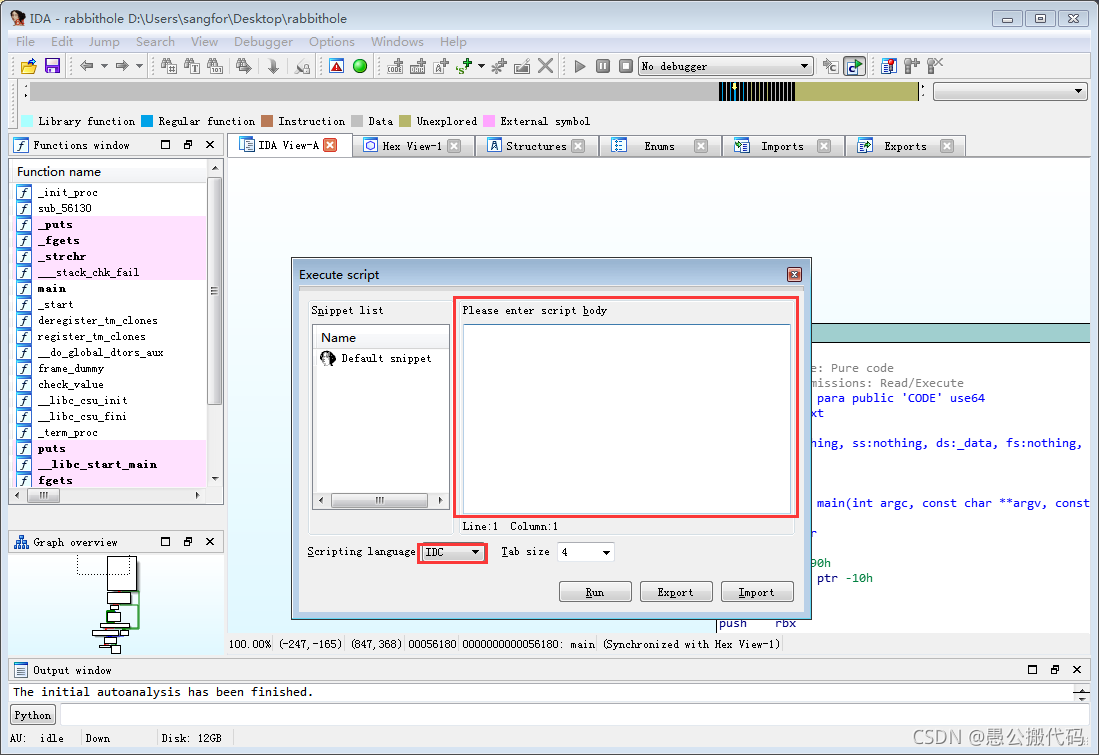Jump back with the left arrow
The width and height of the screenshot is (1099, 755).
[x=87, y=66]
